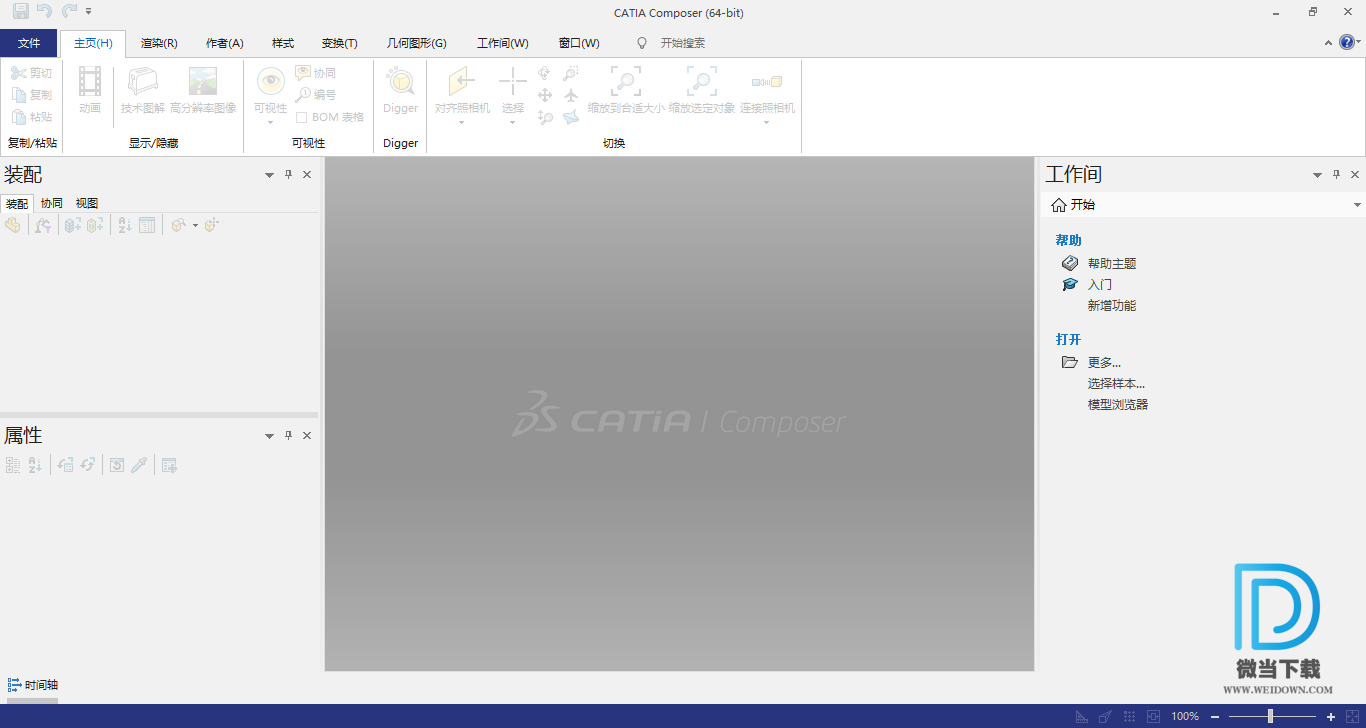Activate the Digger tool icon
Viewport: 1366px width, 728px height.
coord(400,81)
